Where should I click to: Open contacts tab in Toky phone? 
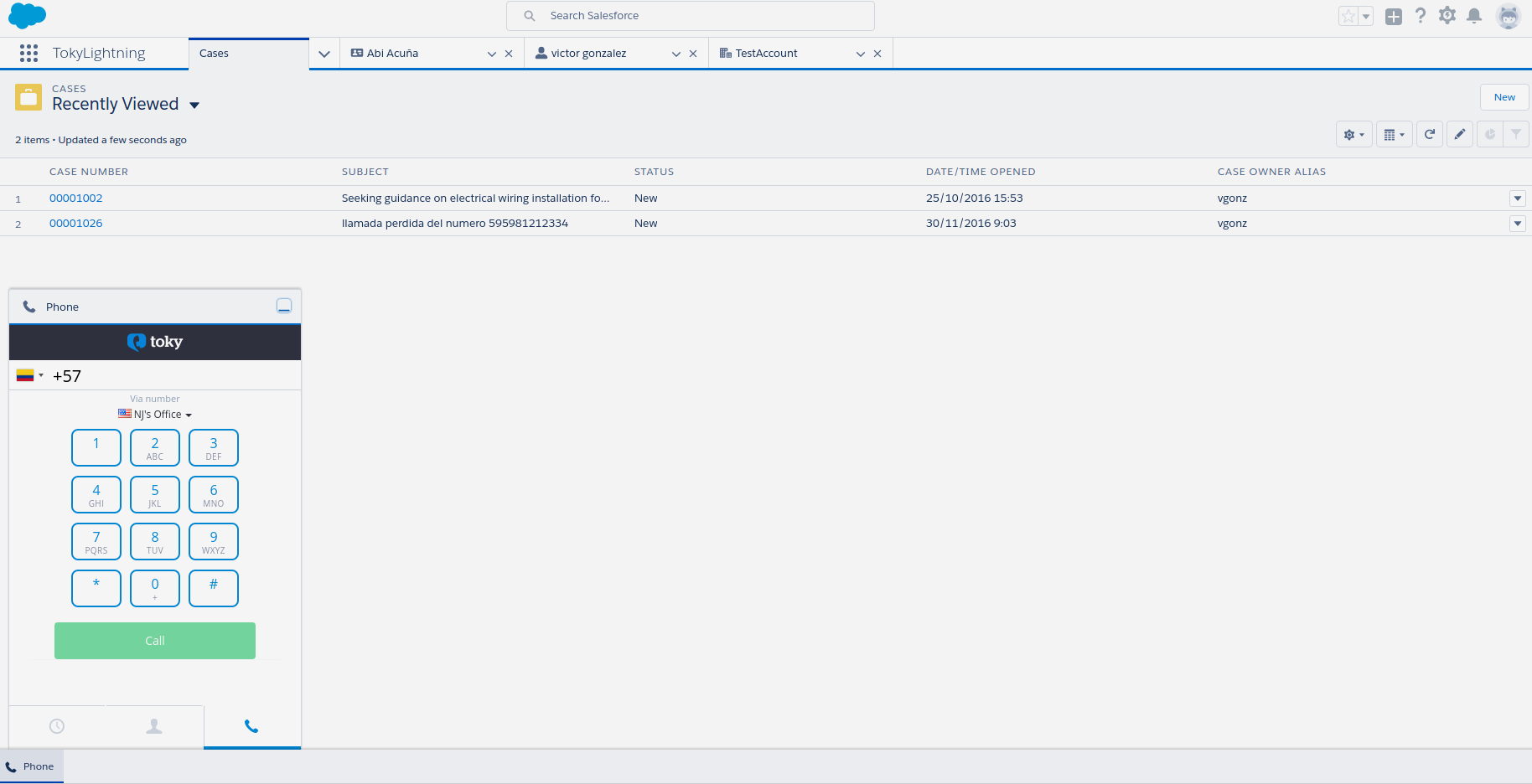[154, 726]
